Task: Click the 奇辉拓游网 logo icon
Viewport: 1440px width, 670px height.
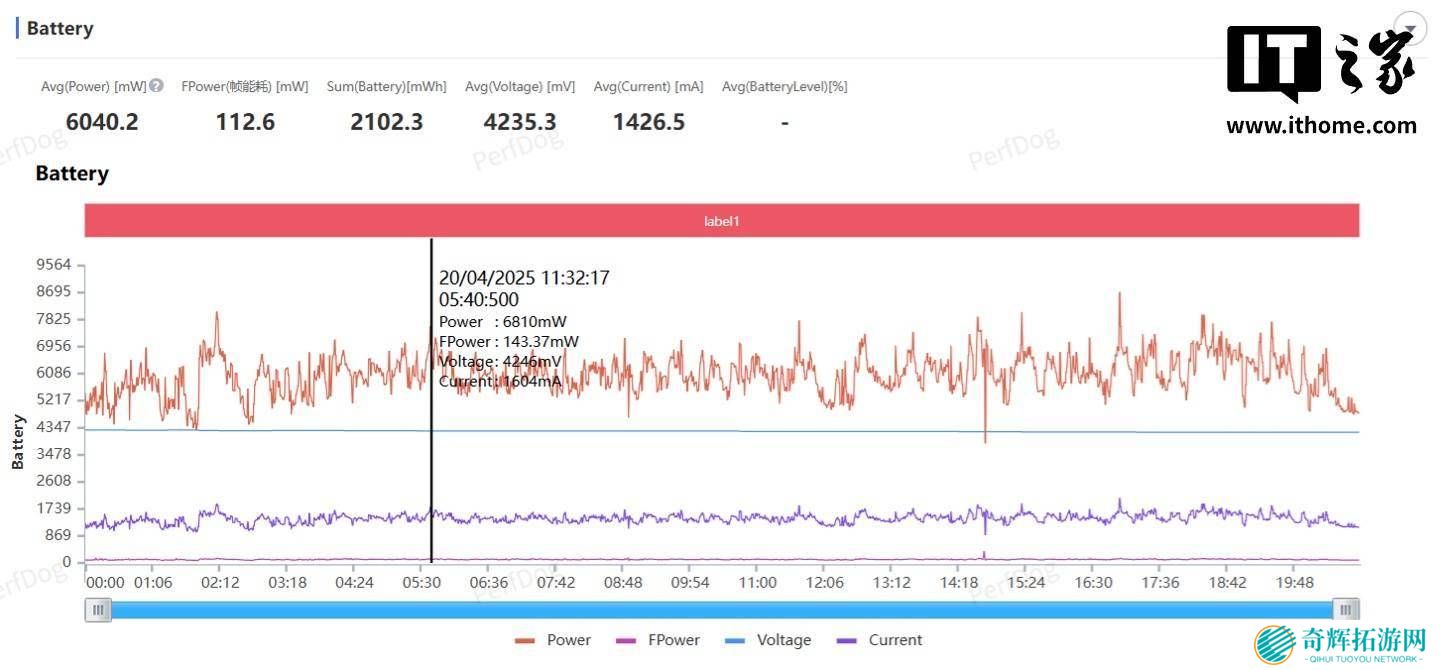Action: pyautogui.click(x=1274, y=644)
